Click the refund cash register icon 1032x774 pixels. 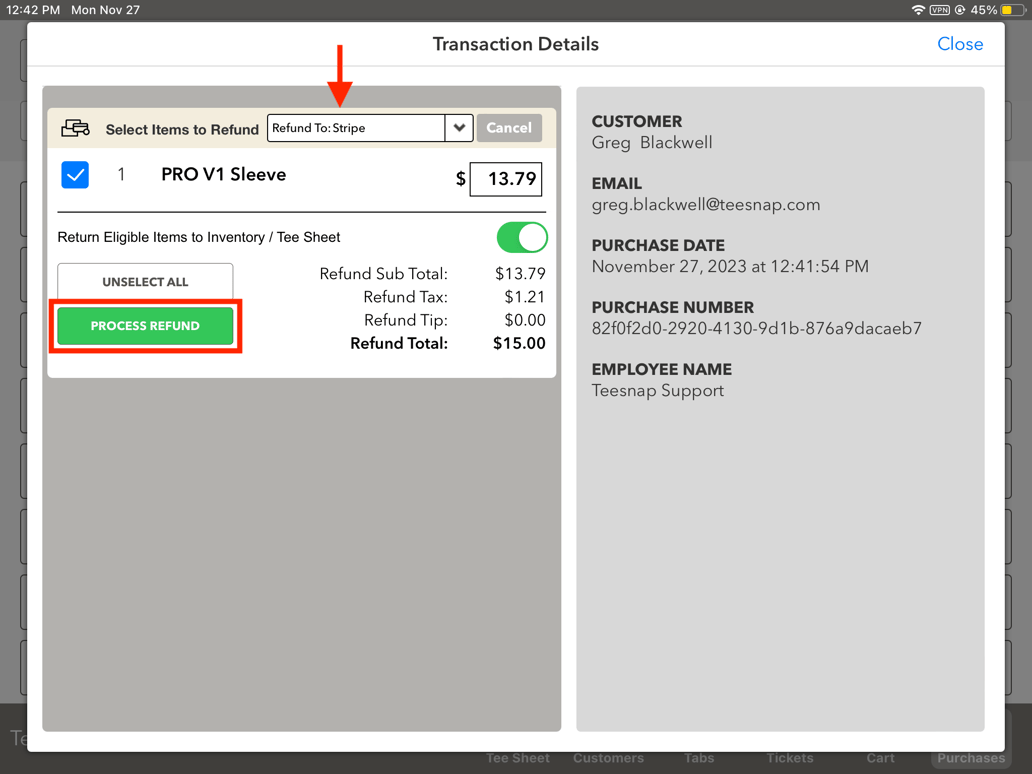(x=75, y=128)
